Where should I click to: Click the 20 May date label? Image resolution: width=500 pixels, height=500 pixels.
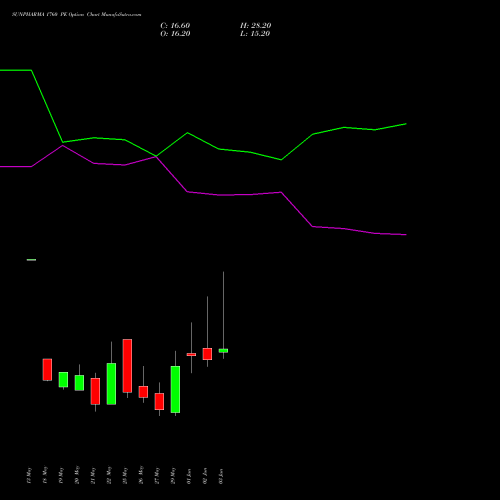coord(77,475)
